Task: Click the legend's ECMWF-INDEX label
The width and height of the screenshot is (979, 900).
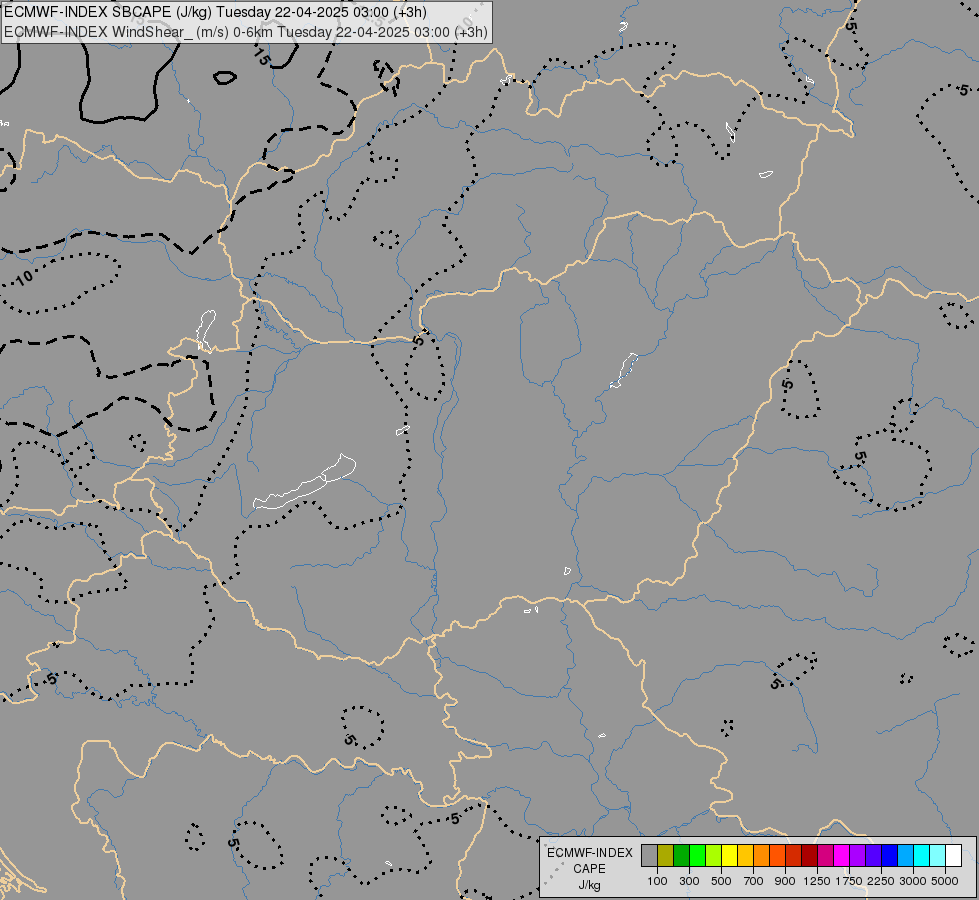Action: pos(589,853)
